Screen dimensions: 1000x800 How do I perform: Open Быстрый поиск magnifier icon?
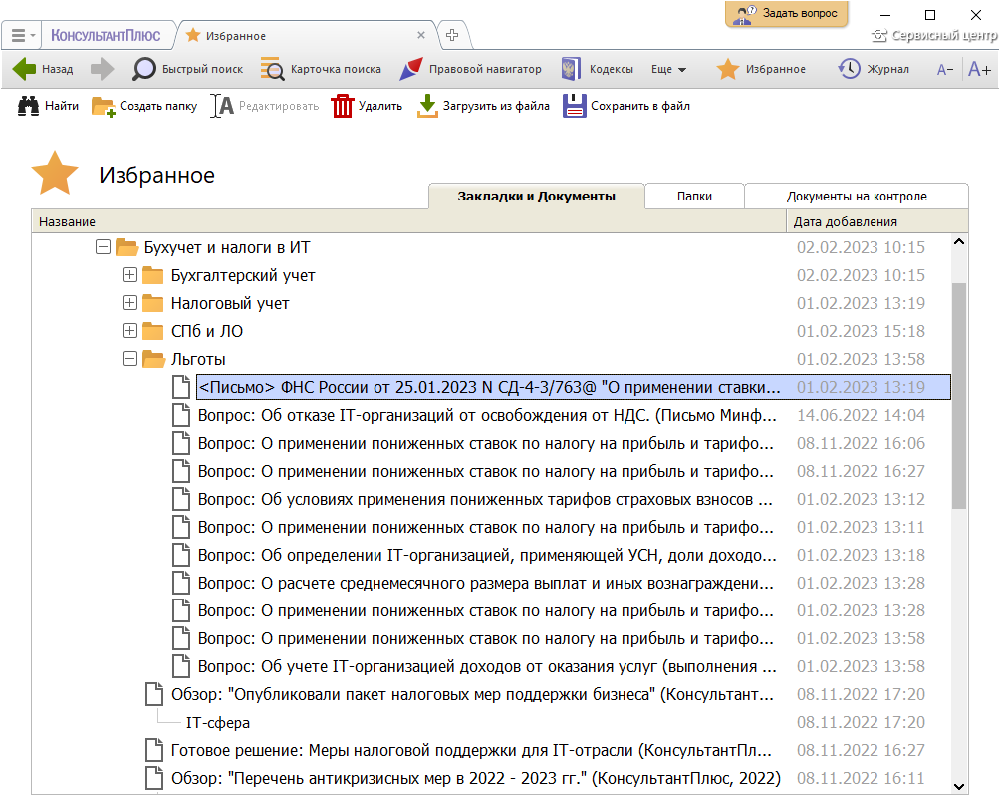coord(143,69)
